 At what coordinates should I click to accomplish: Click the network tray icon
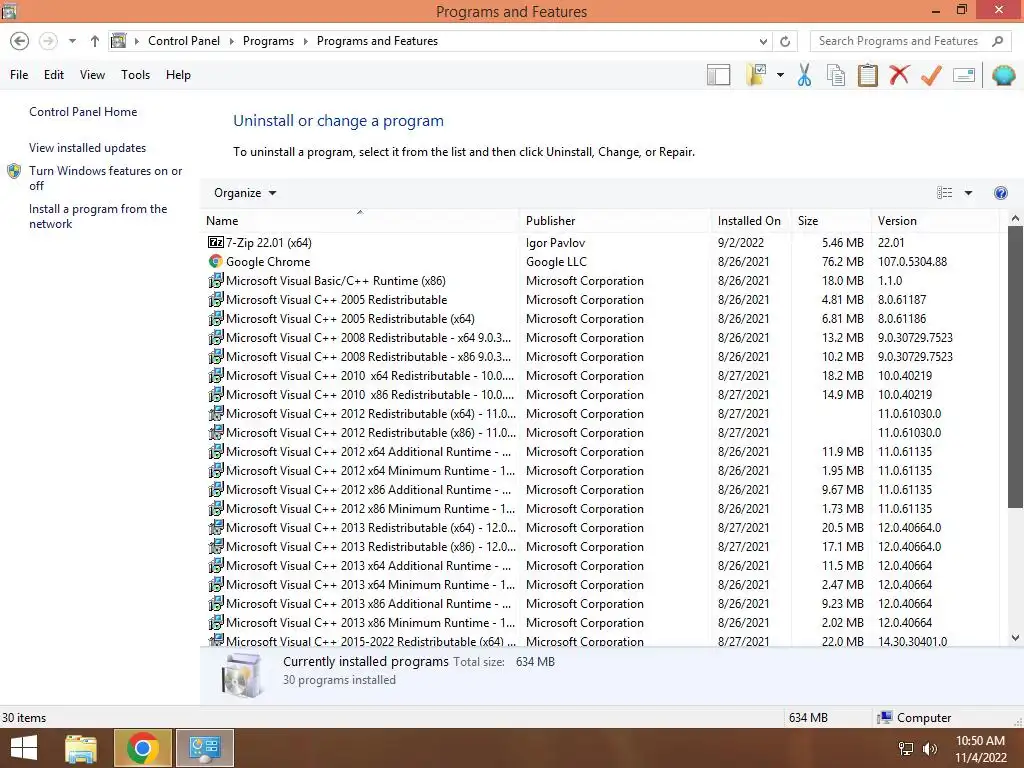906,749
